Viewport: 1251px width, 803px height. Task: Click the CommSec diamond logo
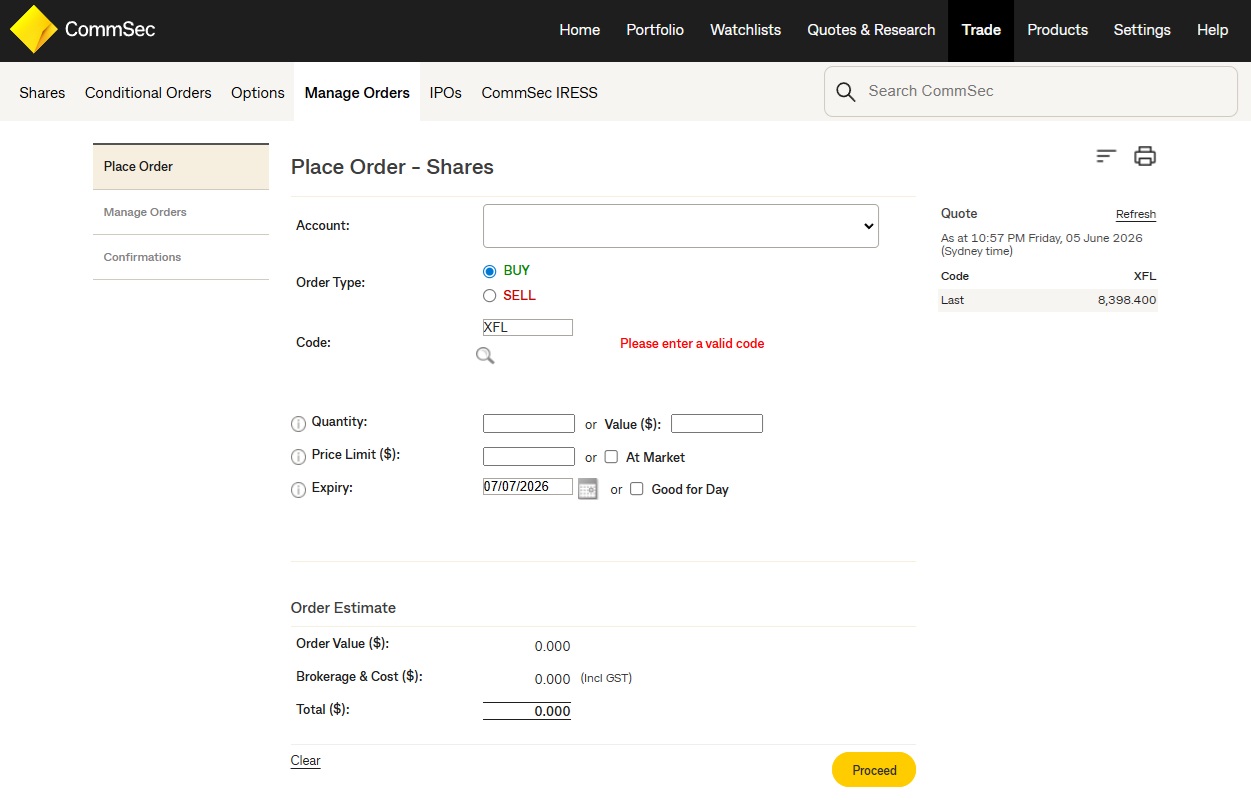point(33,30)
